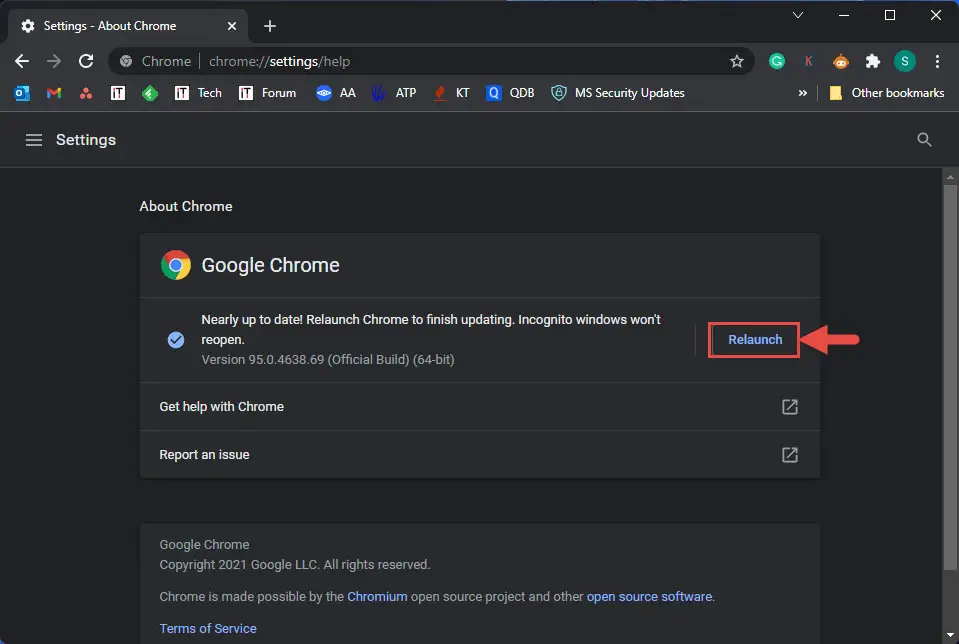Open the green diamond bookmark icon
959x644 pixels.
tap(150, 93)
